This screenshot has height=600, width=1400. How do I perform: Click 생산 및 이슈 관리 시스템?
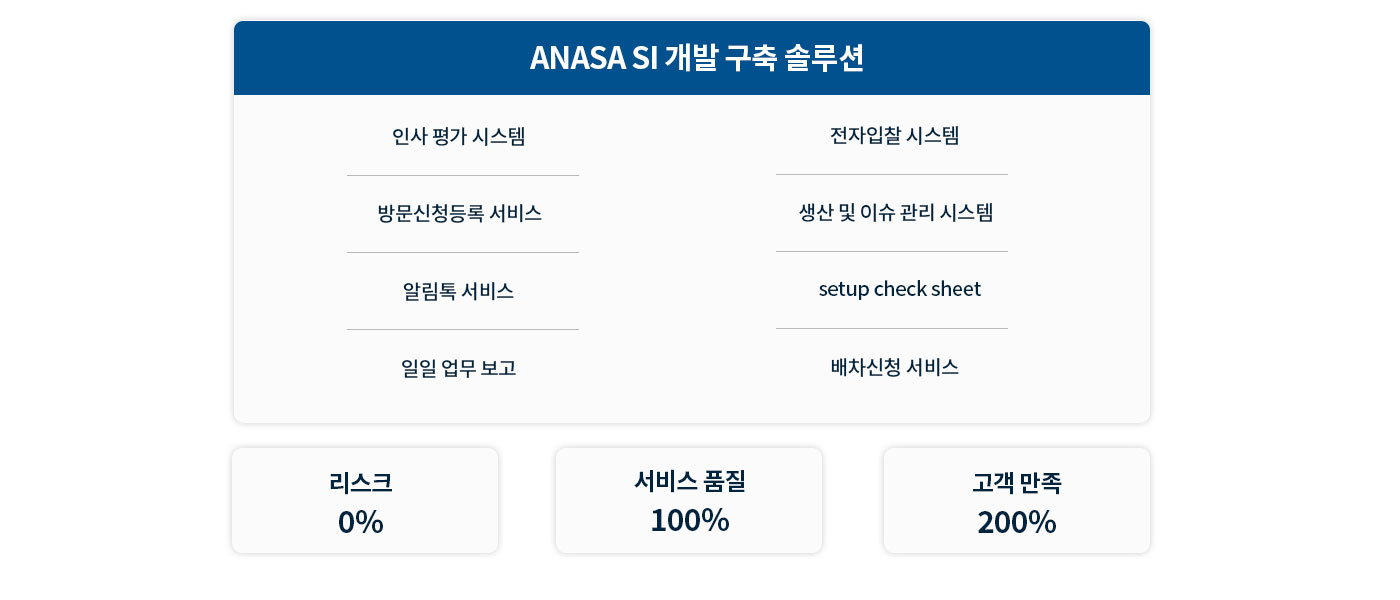coord(895,212)
